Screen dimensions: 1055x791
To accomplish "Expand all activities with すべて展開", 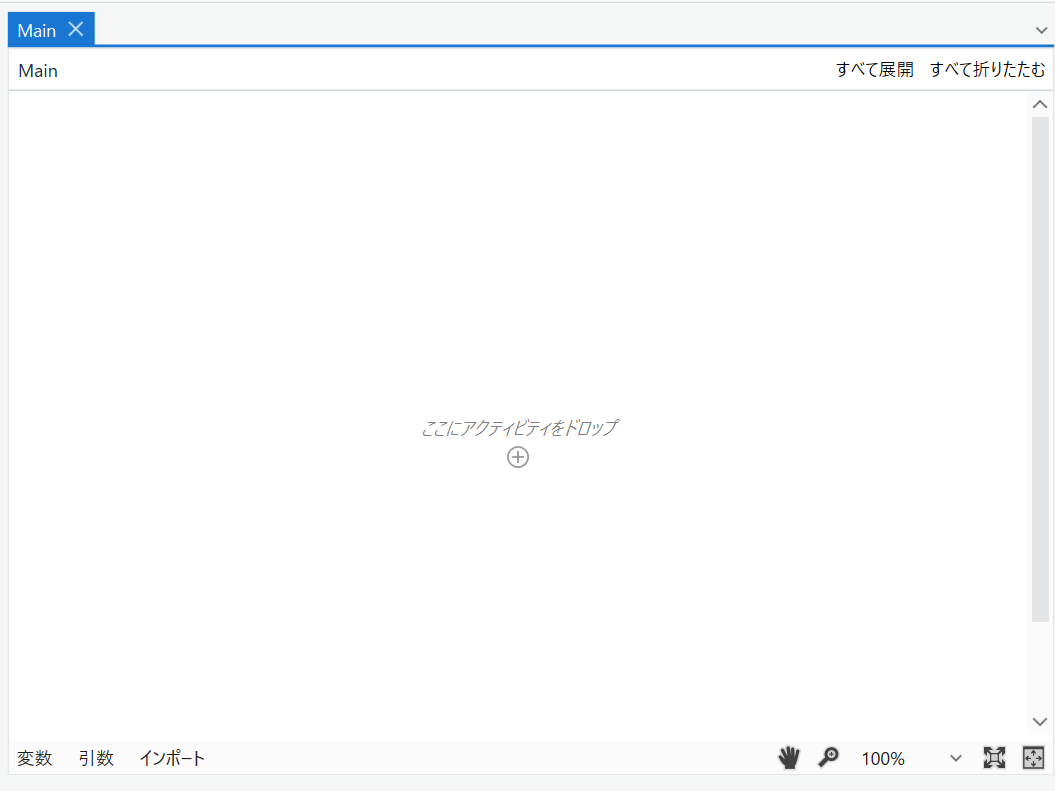I will [x=874, y=69].
